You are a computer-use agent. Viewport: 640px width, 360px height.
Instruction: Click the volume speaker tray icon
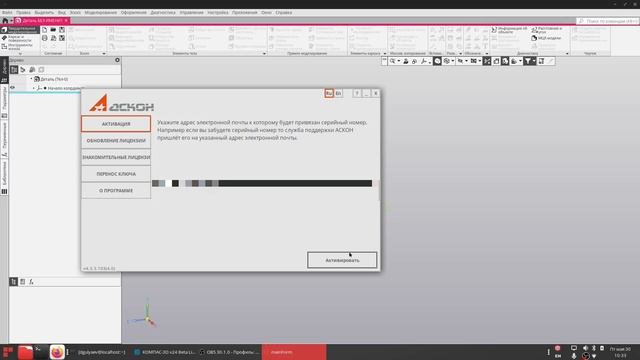585,348
